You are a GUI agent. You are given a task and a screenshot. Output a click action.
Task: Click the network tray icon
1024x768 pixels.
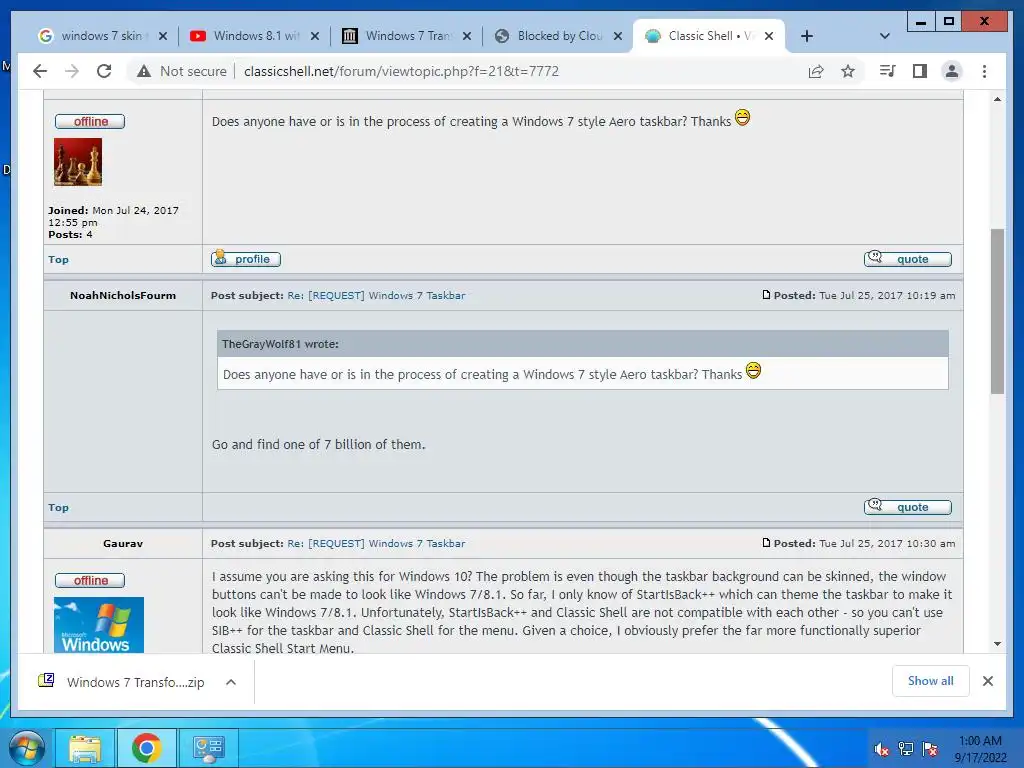[906, 749]
